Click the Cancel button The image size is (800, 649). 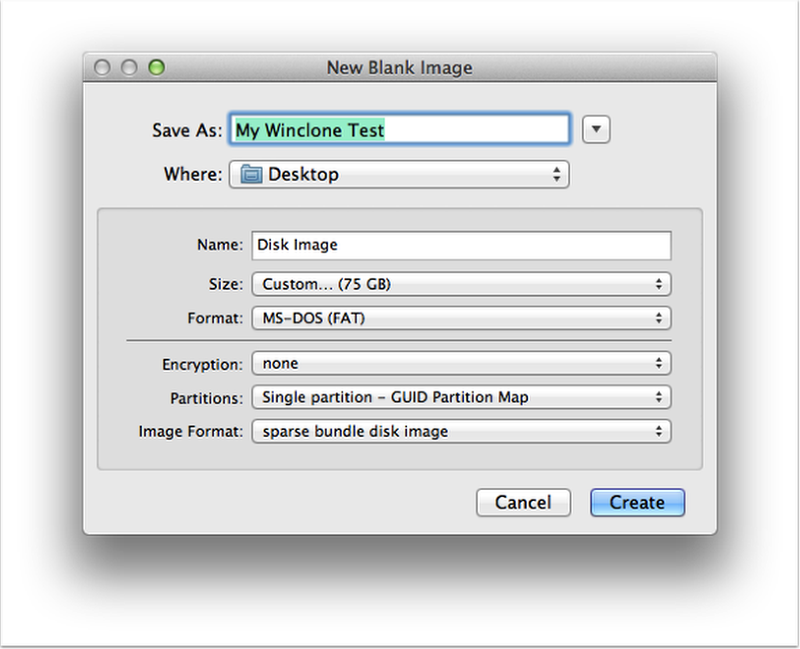click(523, 502)
